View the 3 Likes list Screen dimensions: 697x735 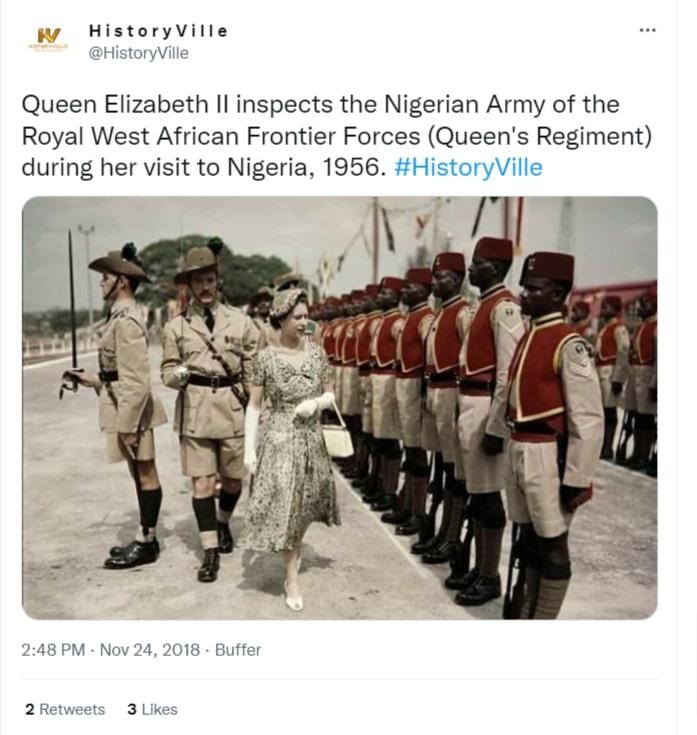pyautogui.click(x=152, y=709)
